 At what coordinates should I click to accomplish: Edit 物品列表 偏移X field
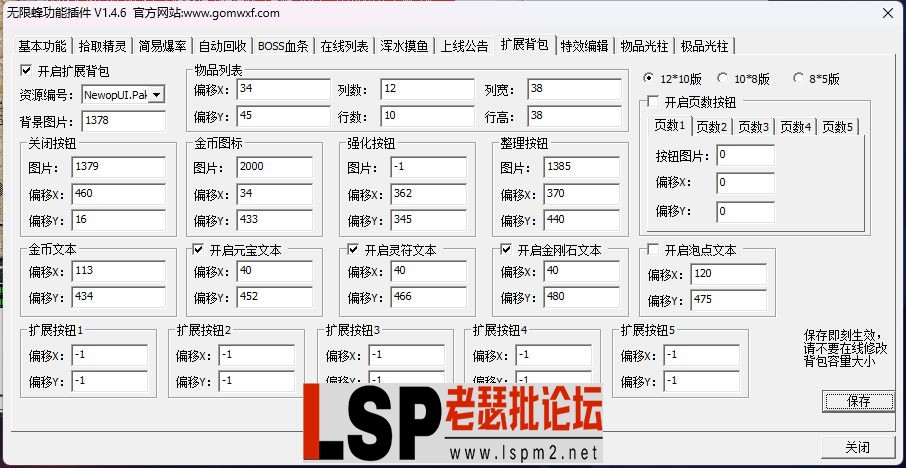pyautogui.click(x=284, y=90)
